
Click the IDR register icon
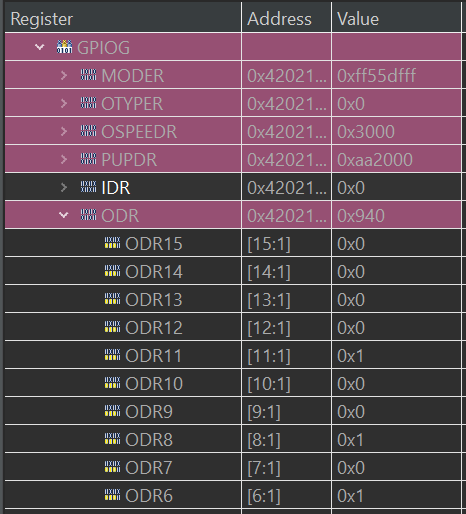pos(88,187)
